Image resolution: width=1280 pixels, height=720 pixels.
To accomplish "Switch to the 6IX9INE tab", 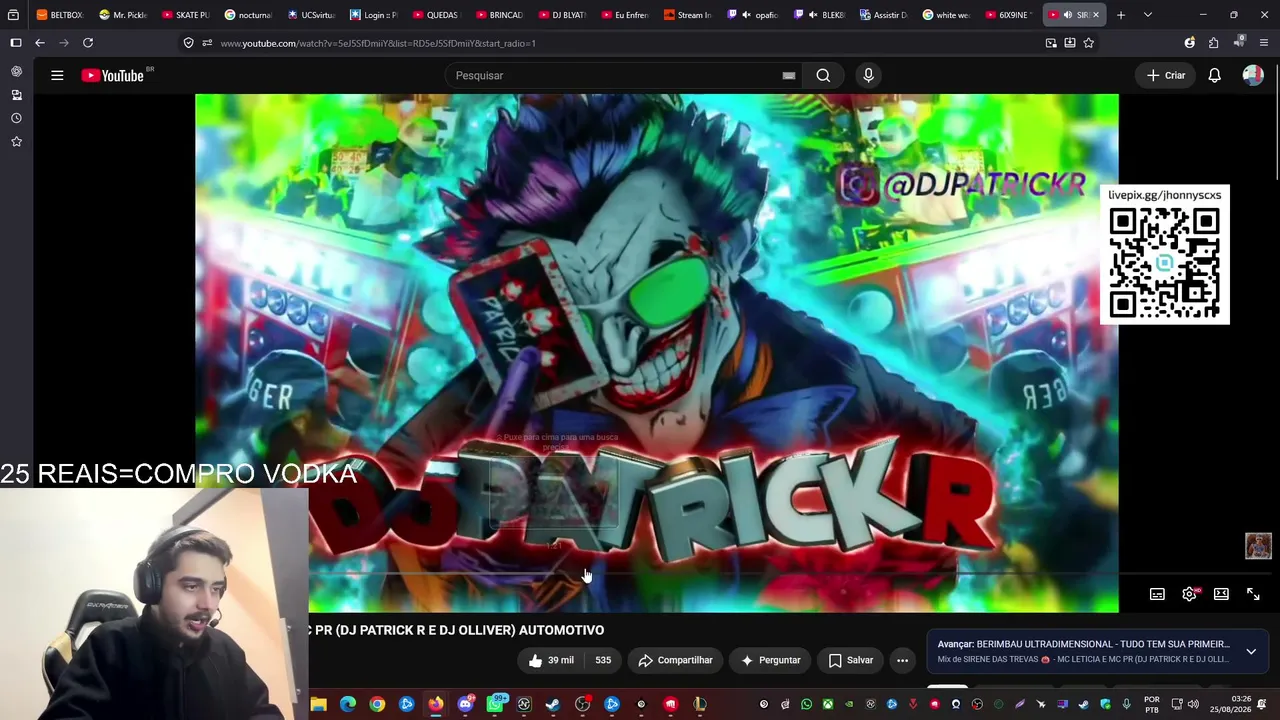I will (1008, 15).
